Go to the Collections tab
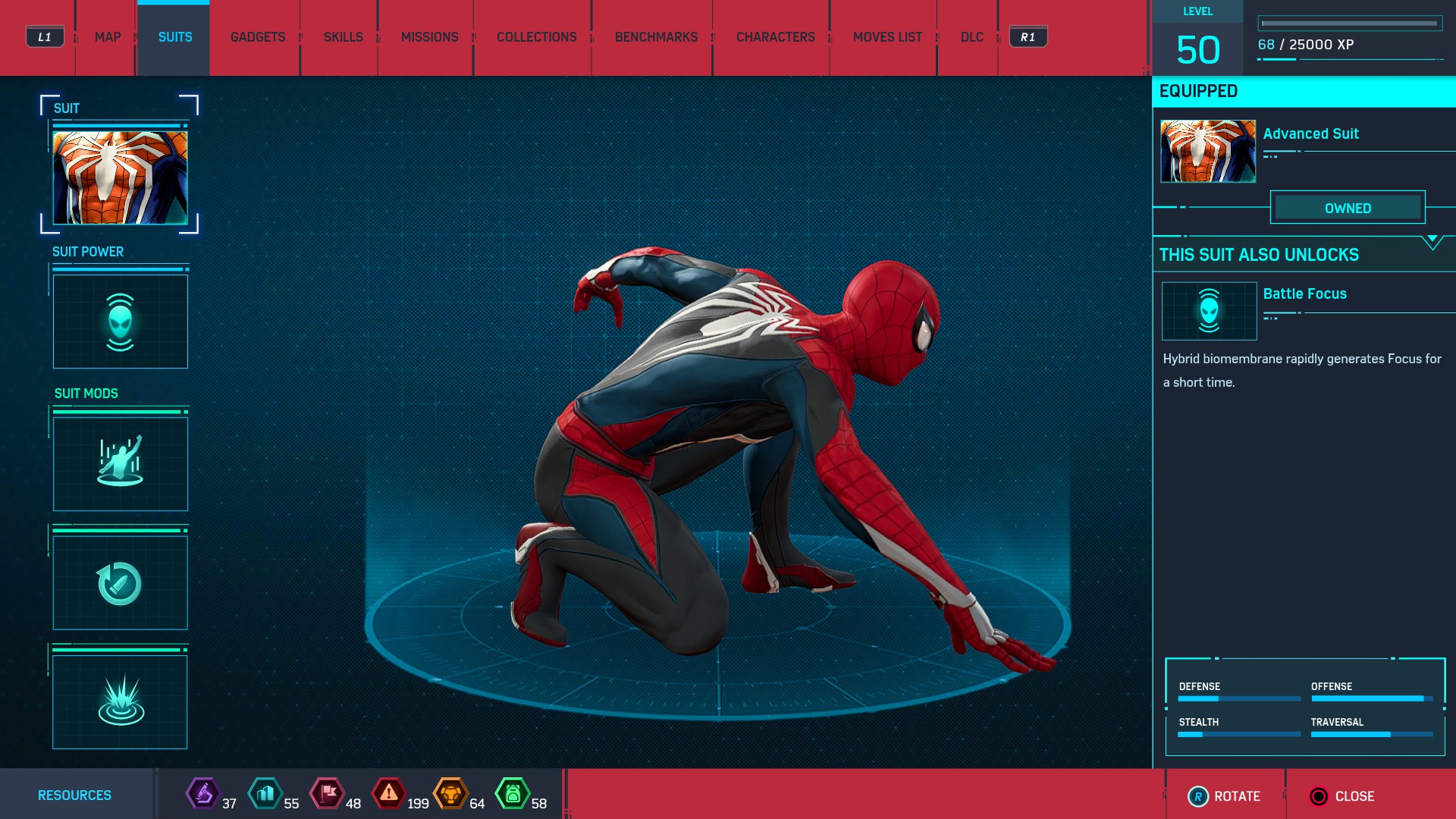The height and width of the screenshot is (819, 1456). 536,37
